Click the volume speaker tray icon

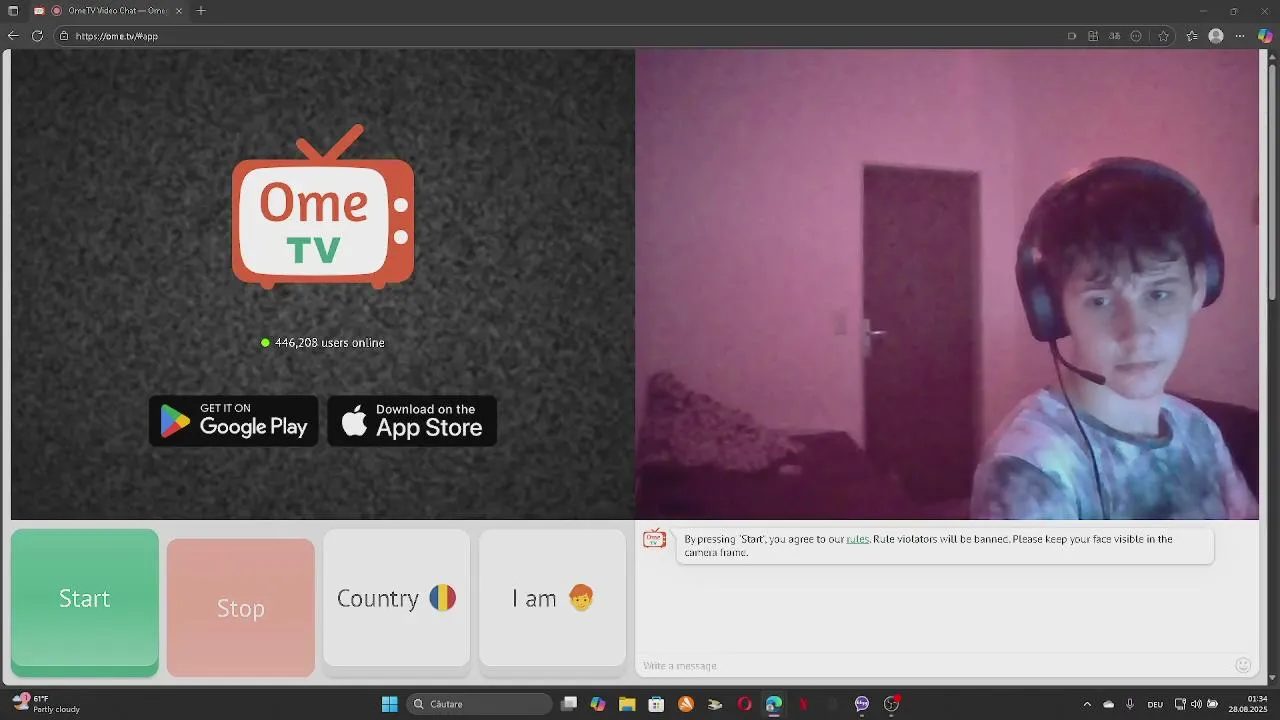(1196, 704)
